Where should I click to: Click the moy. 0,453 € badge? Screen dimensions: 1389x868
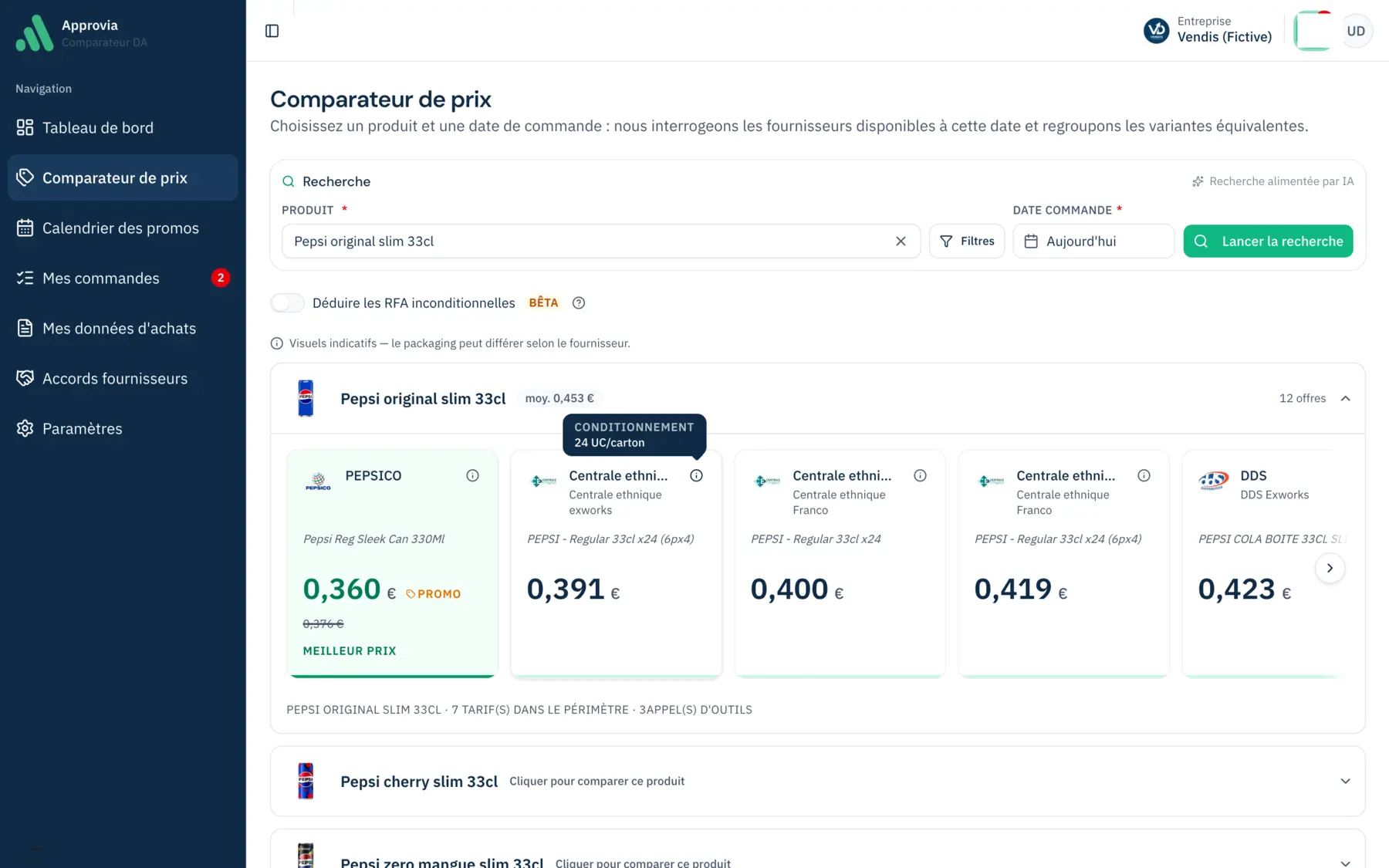[559, 398]
